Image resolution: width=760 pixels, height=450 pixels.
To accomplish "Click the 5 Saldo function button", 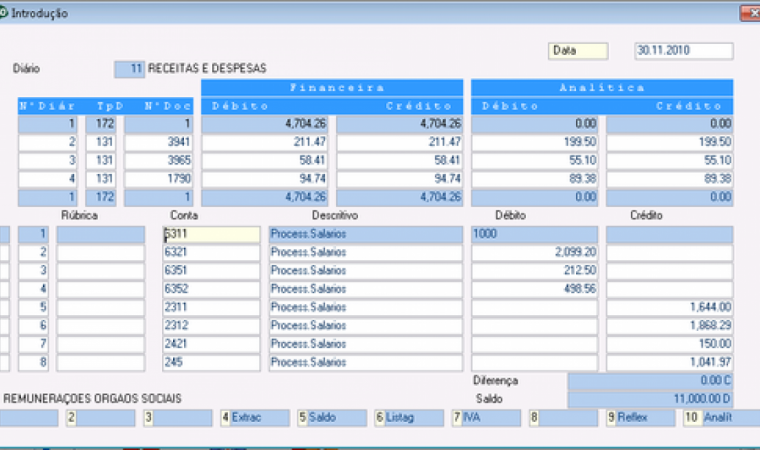I will (332, 418).
